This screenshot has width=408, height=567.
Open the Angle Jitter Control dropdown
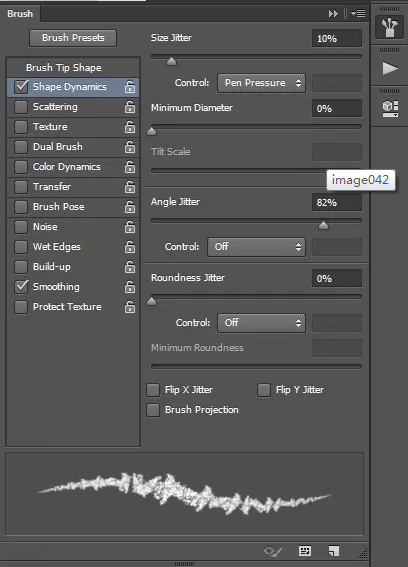(x=256, y=247)
